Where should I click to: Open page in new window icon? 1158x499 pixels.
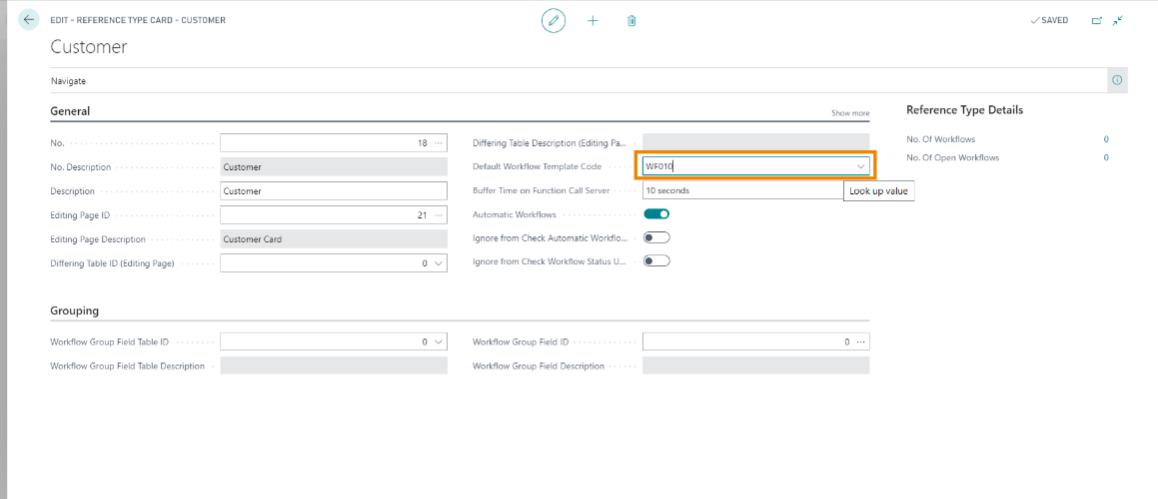click(x=1097, y=20)
